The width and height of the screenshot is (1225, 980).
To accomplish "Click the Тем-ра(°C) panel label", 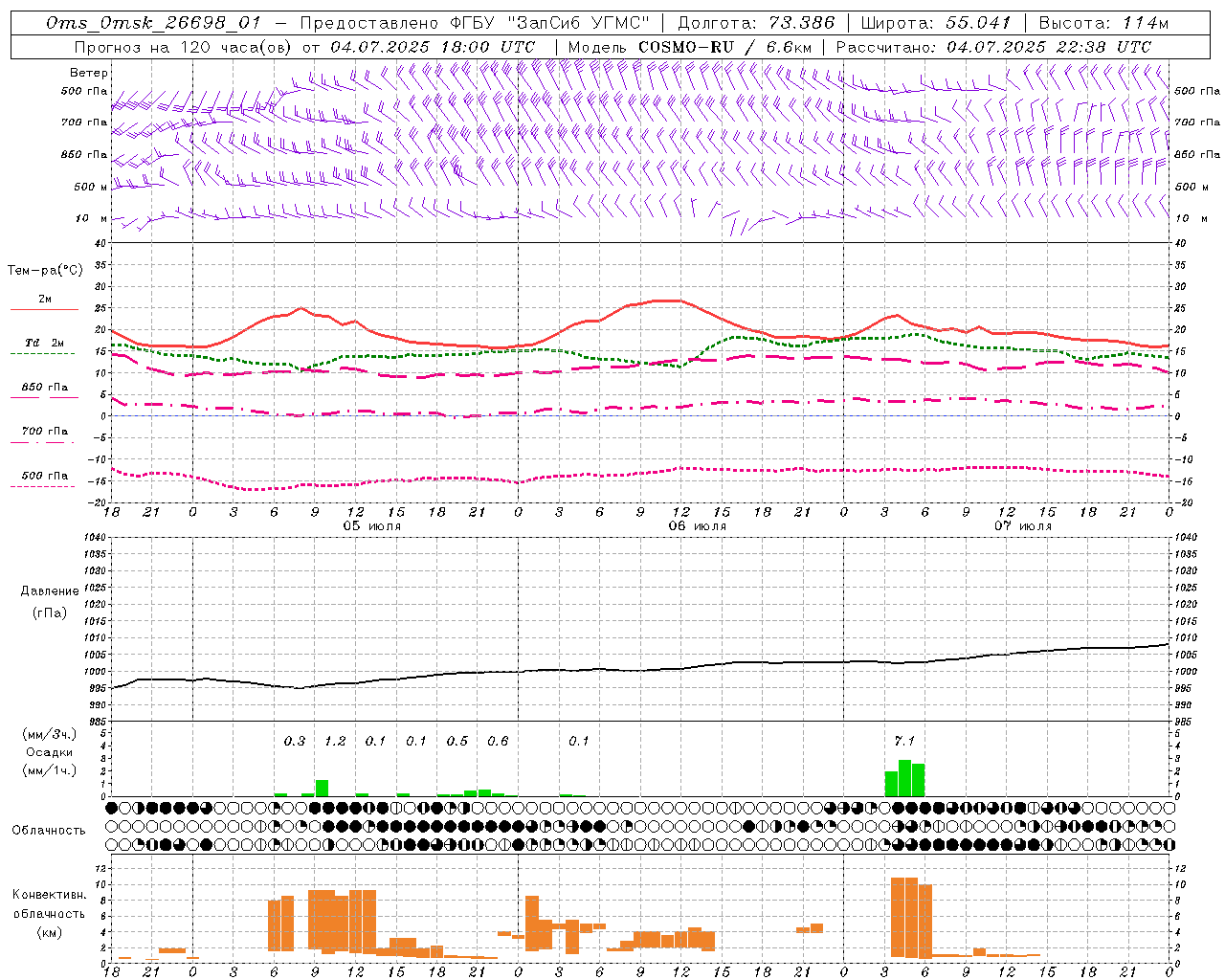I will 45,271.
